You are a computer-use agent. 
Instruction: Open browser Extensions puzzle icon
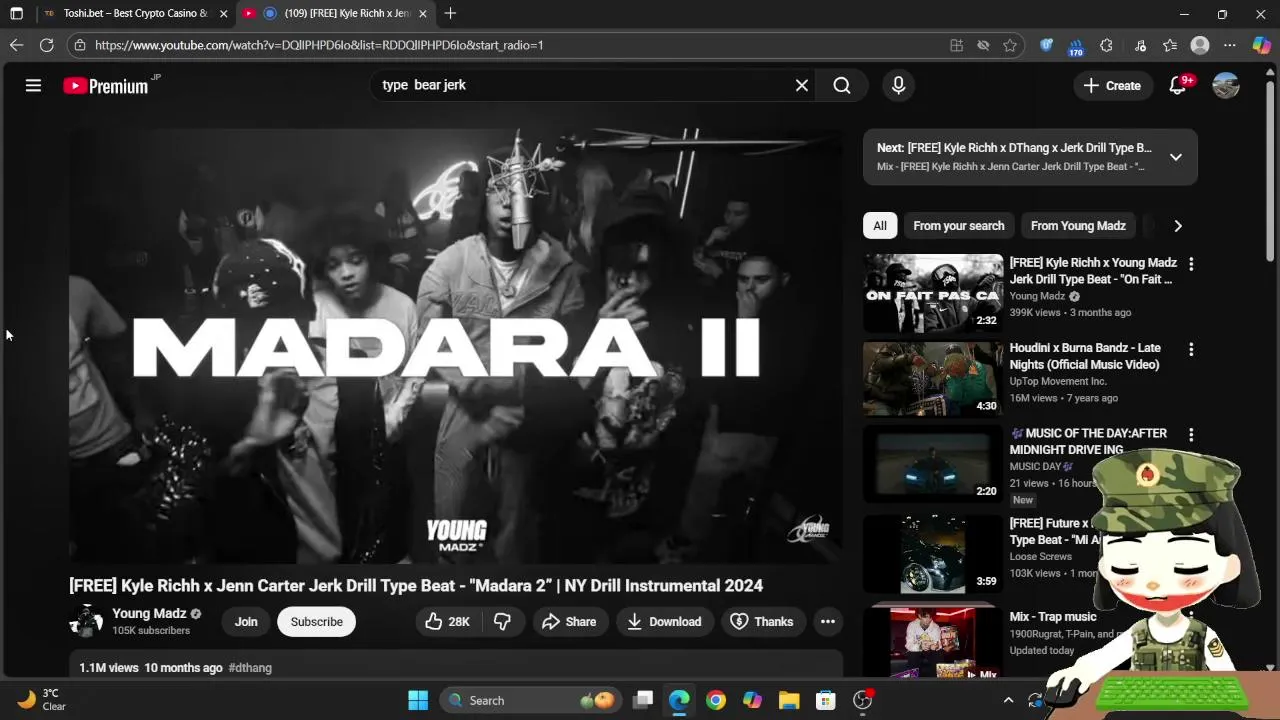coord(1106,45)
